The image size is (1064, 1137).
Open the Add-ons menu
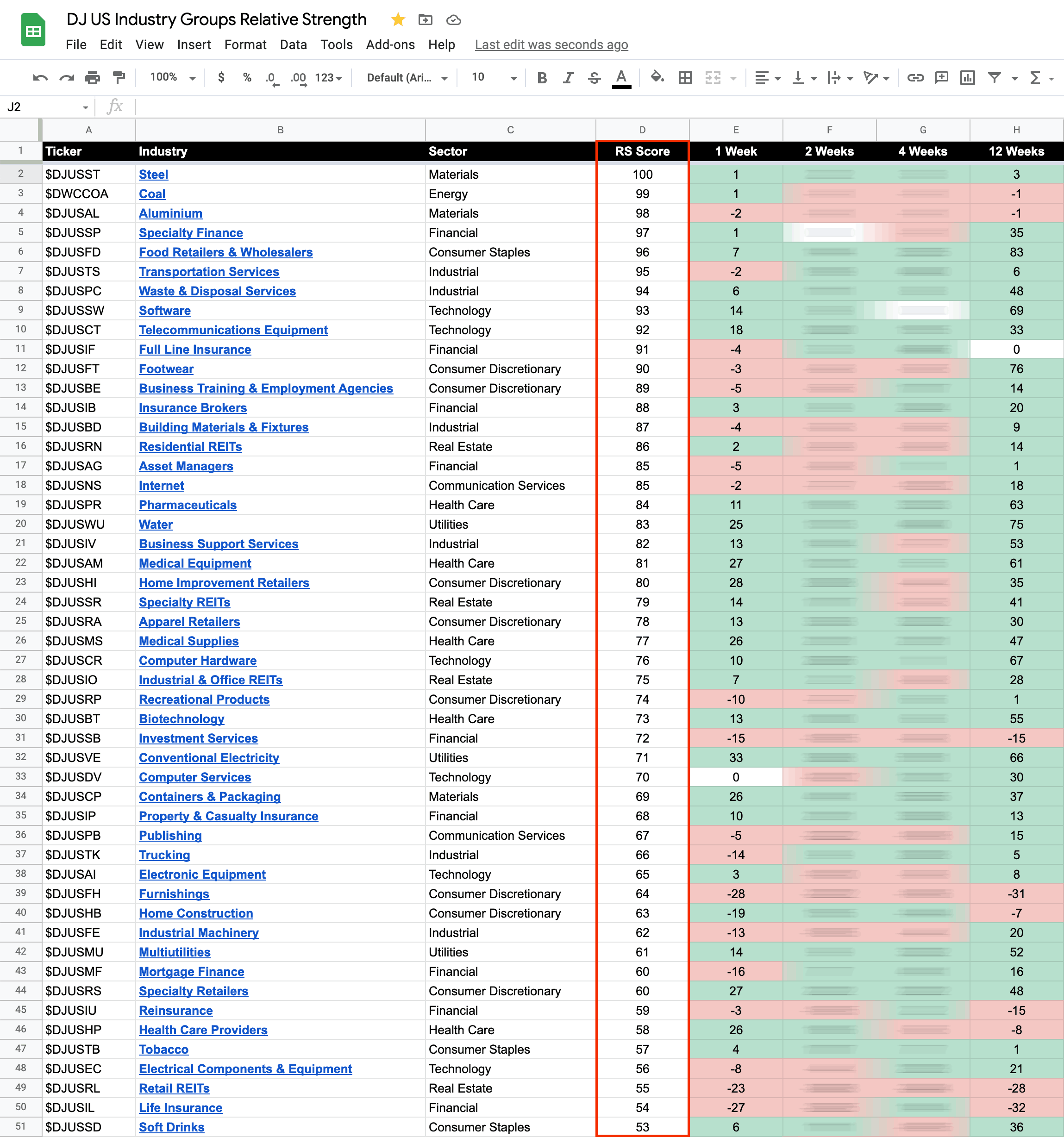[390, 44]
